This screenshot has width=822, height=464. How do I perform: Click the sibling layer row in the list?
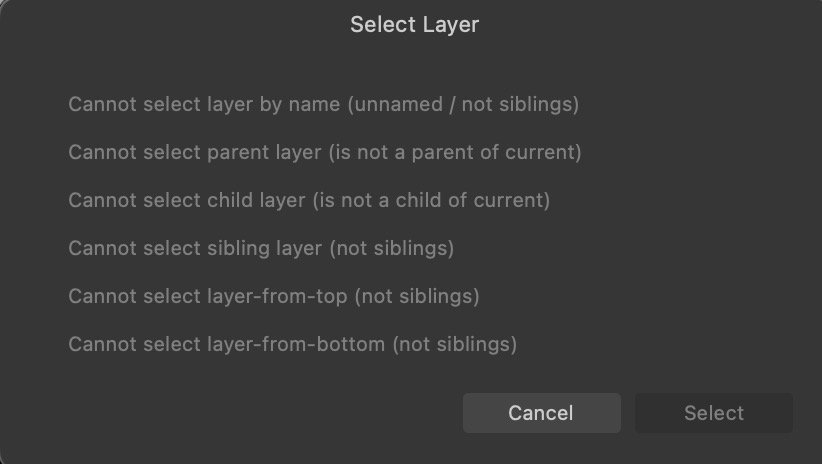click(261, 249)
